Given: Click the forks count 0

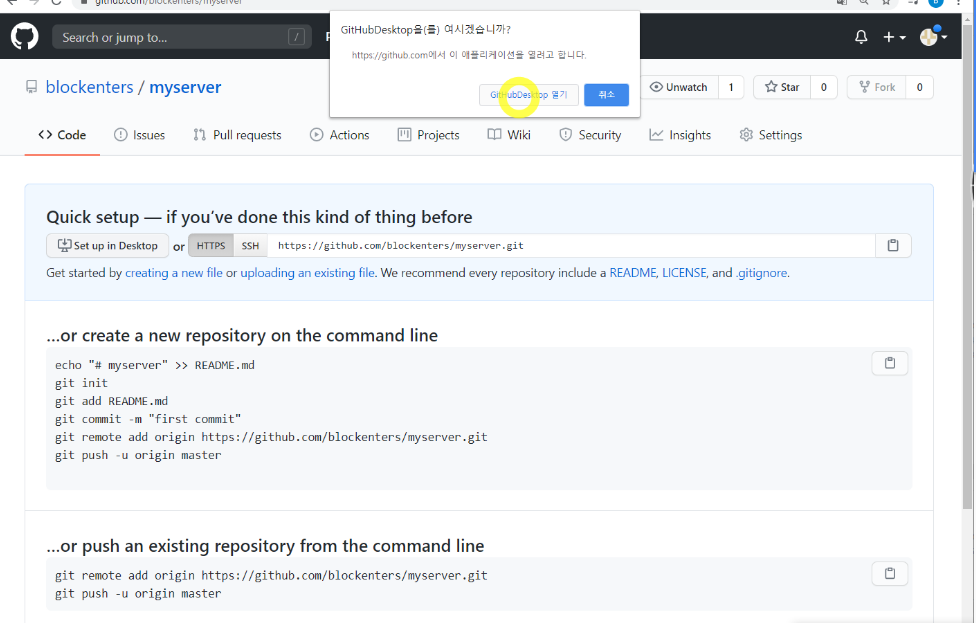Looking at the screenshot, I should (x=919, y=87).
